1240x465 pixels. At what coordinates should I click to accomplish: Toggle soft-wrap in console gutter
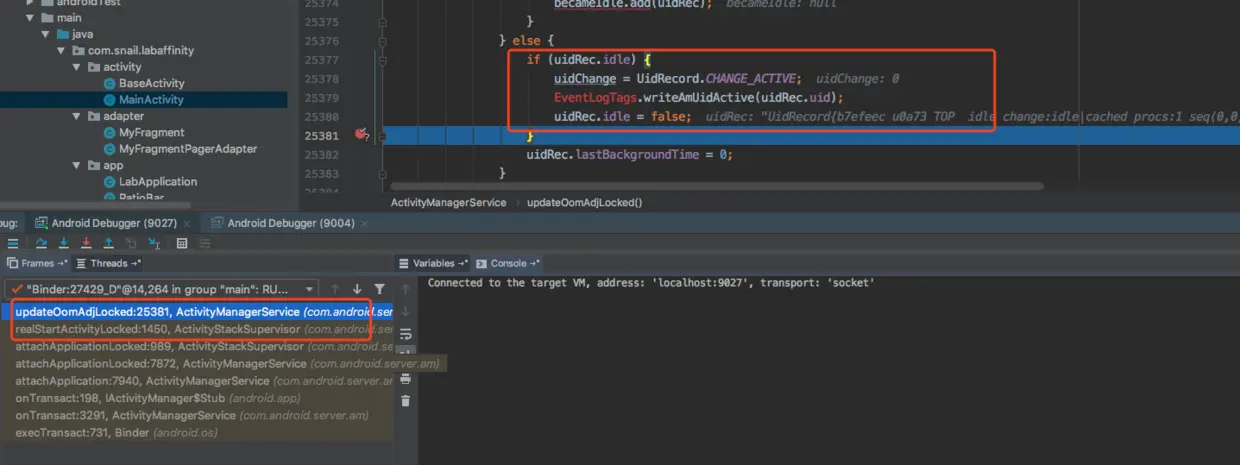pos(406,334)
